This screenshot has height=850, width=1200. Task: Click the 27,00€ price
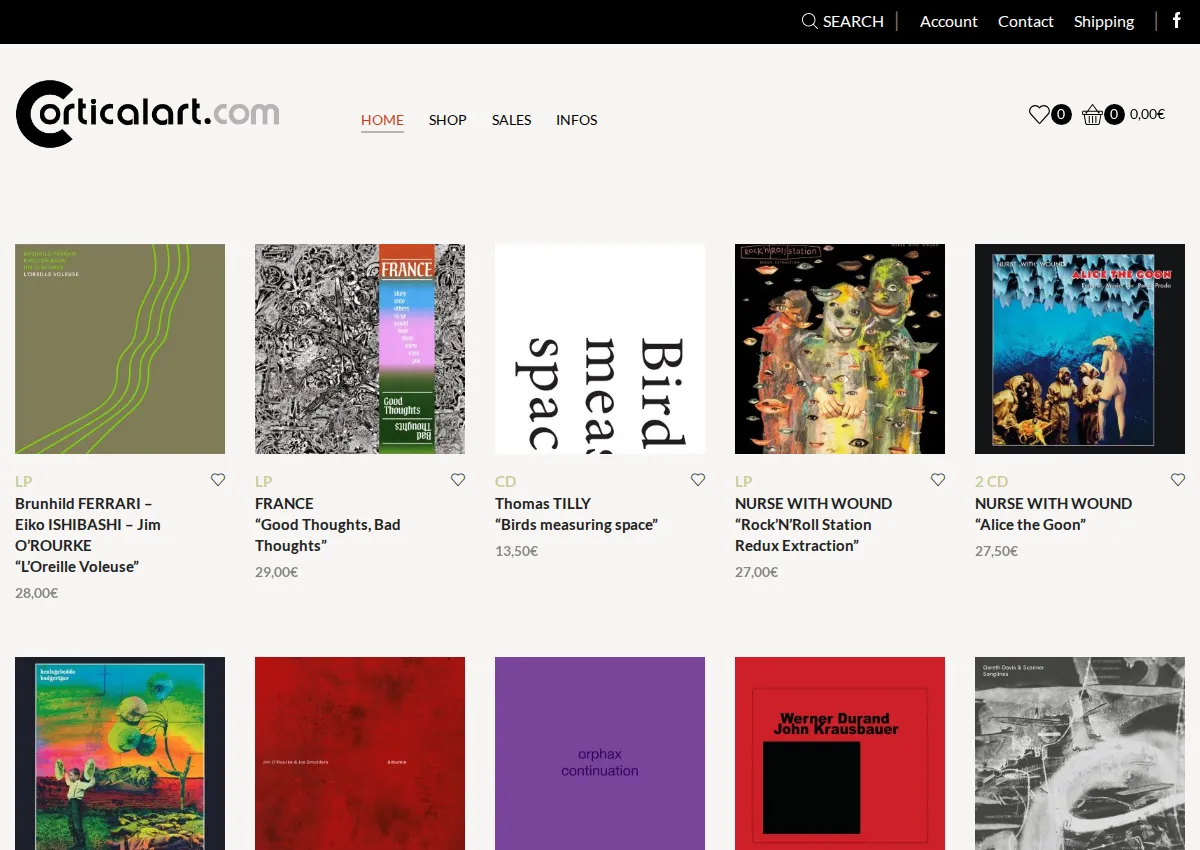point(757,572)
